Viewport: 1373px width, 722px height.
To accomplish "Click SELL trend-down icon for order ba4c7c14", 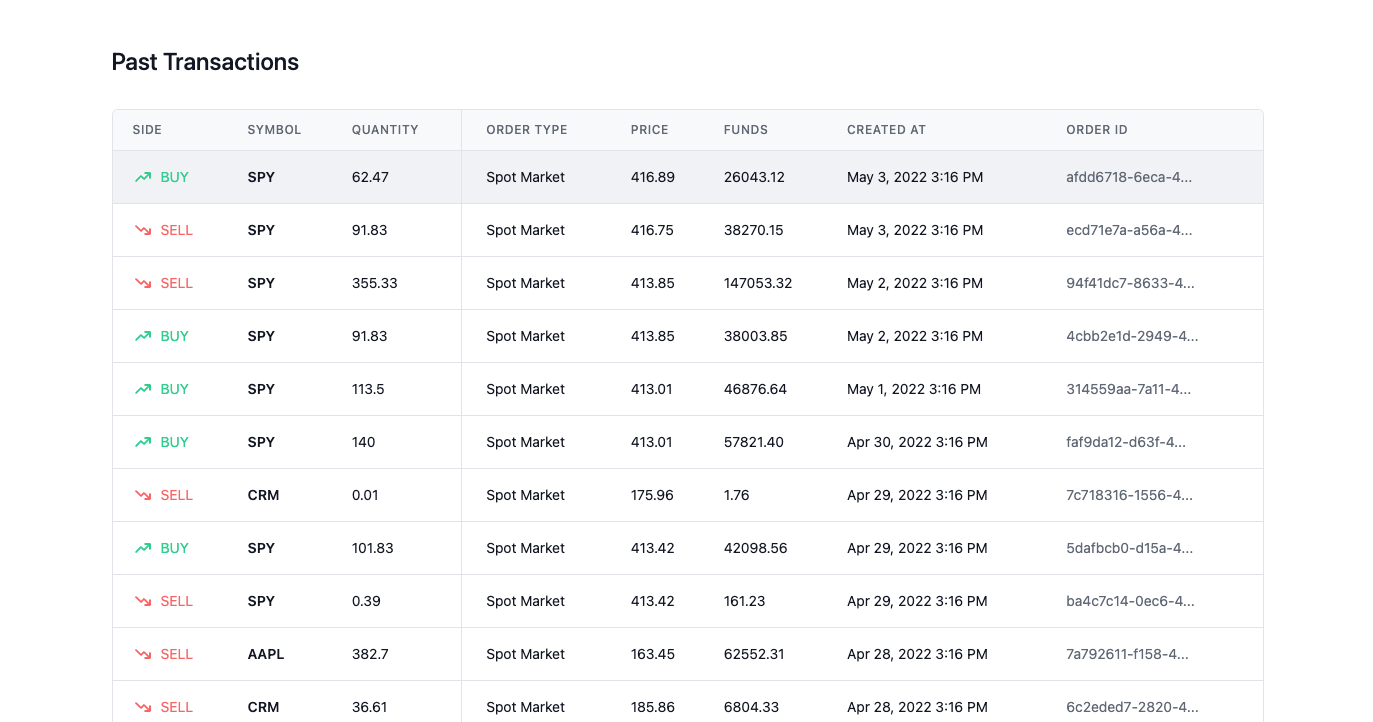I will point(143,601).
